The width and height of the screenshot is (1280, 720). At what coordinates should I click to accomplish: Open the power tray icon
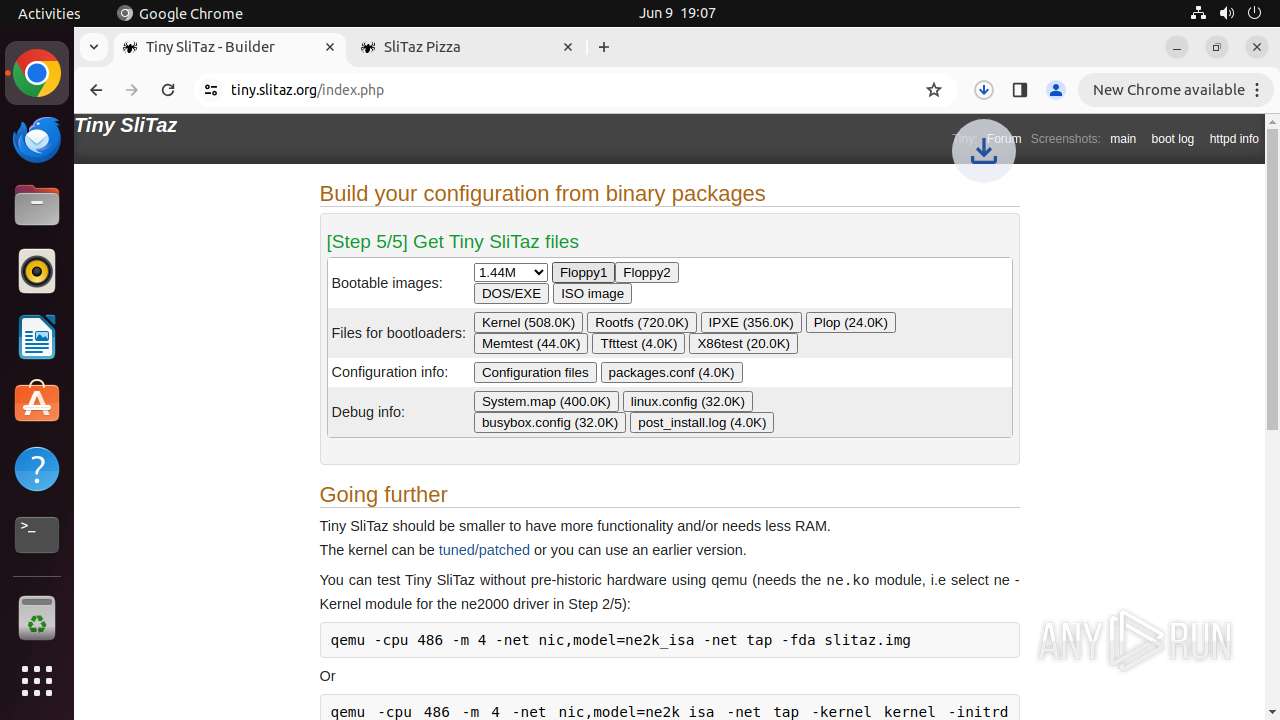pos(1256,13)
